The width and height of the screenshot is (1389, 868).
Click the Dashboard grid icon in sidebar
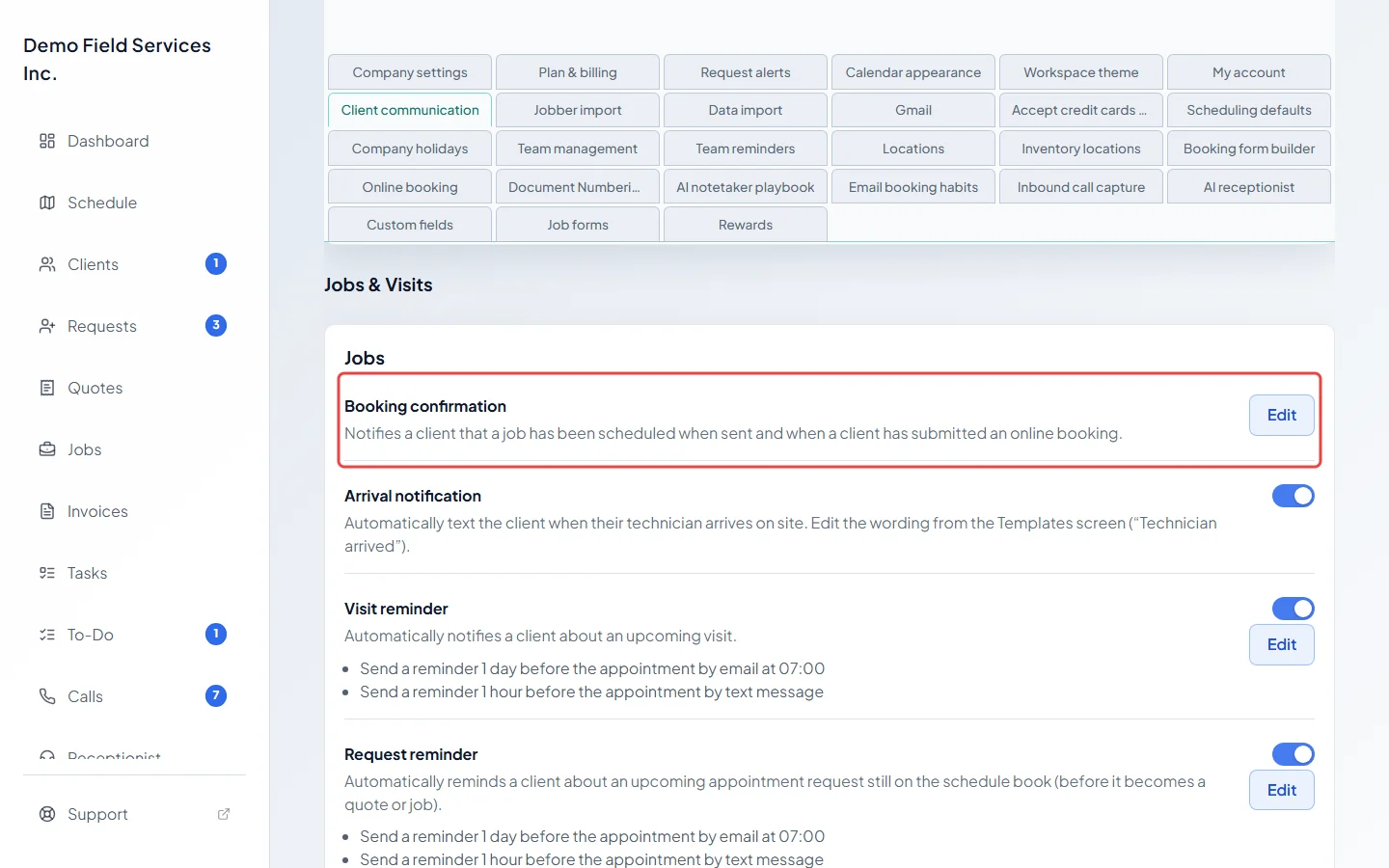point(47,141)
